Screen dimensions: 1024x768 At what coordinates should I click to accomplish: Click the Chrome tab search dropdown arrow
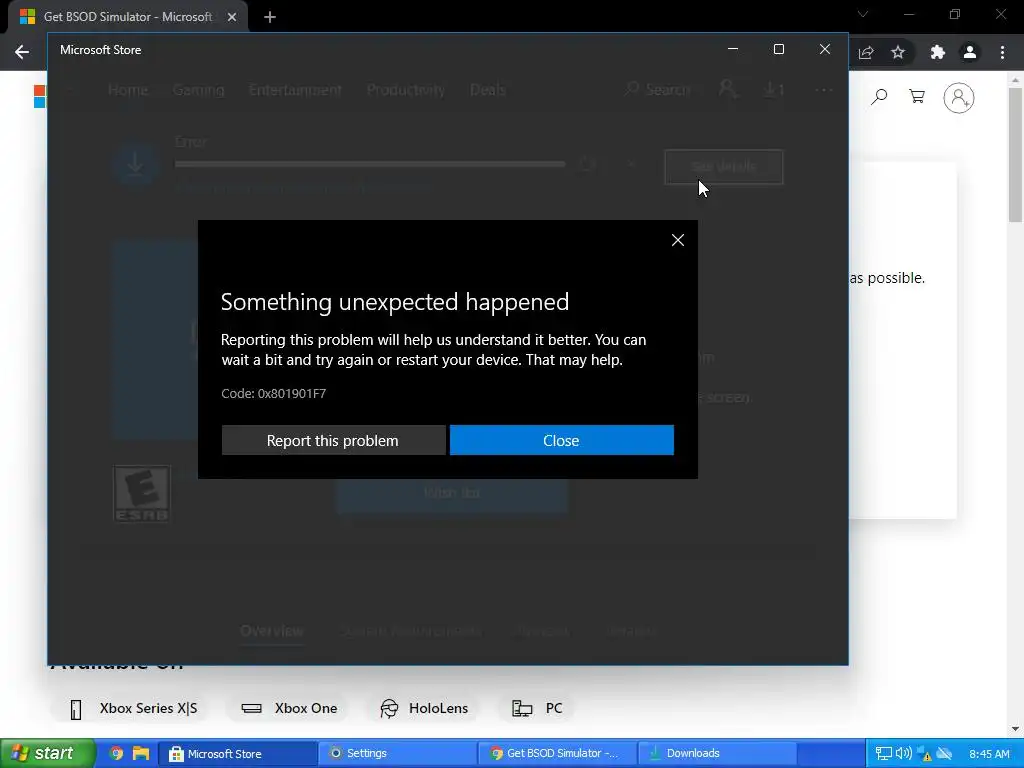(863, 14)
